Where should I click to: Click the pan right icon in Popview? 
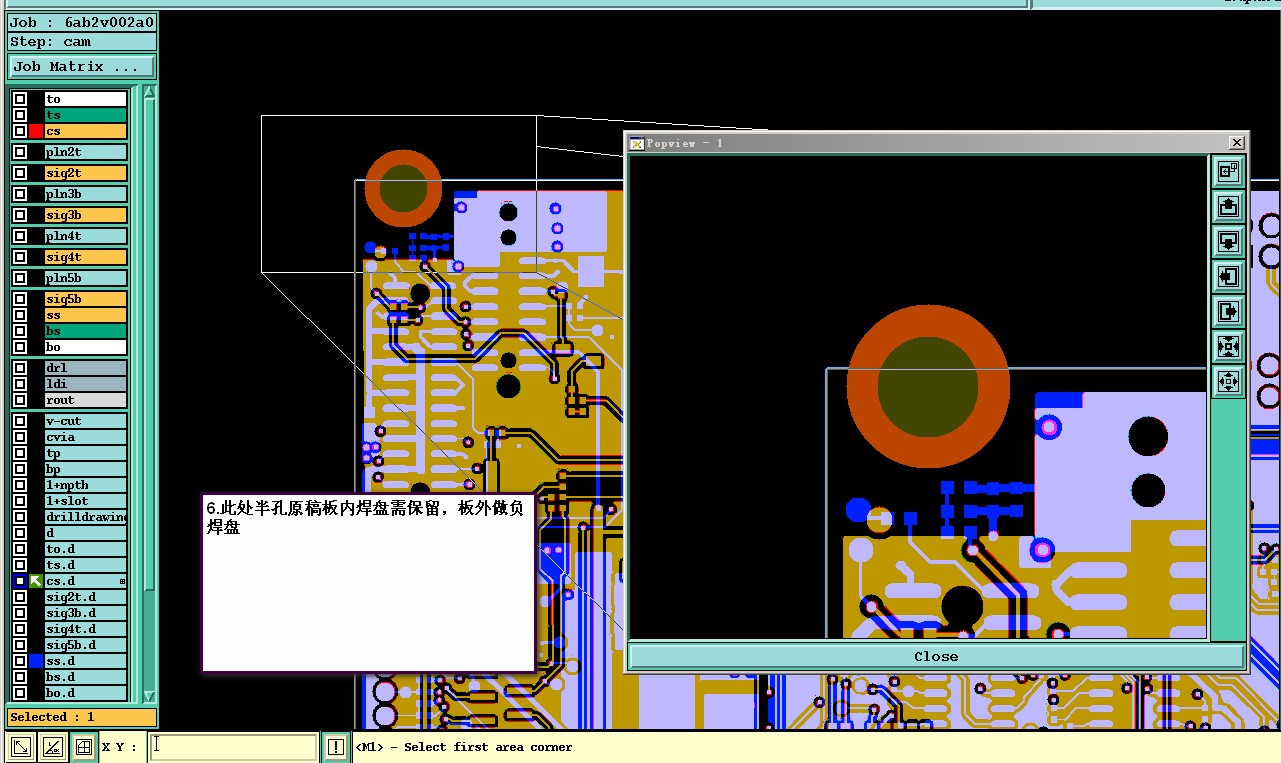coord(1228,312)
